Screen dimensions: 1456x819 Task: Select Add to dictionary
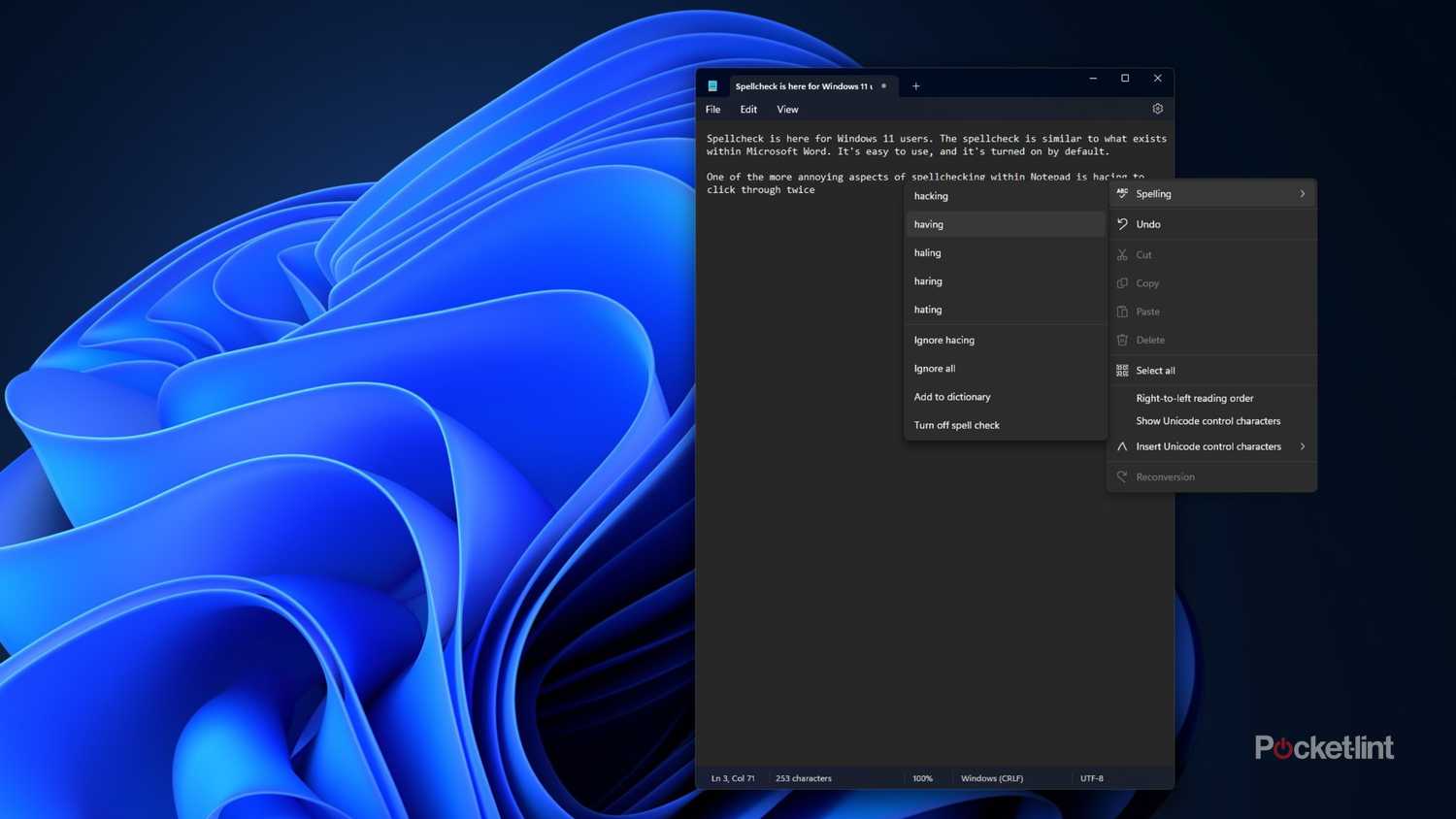tap(952, 397)
